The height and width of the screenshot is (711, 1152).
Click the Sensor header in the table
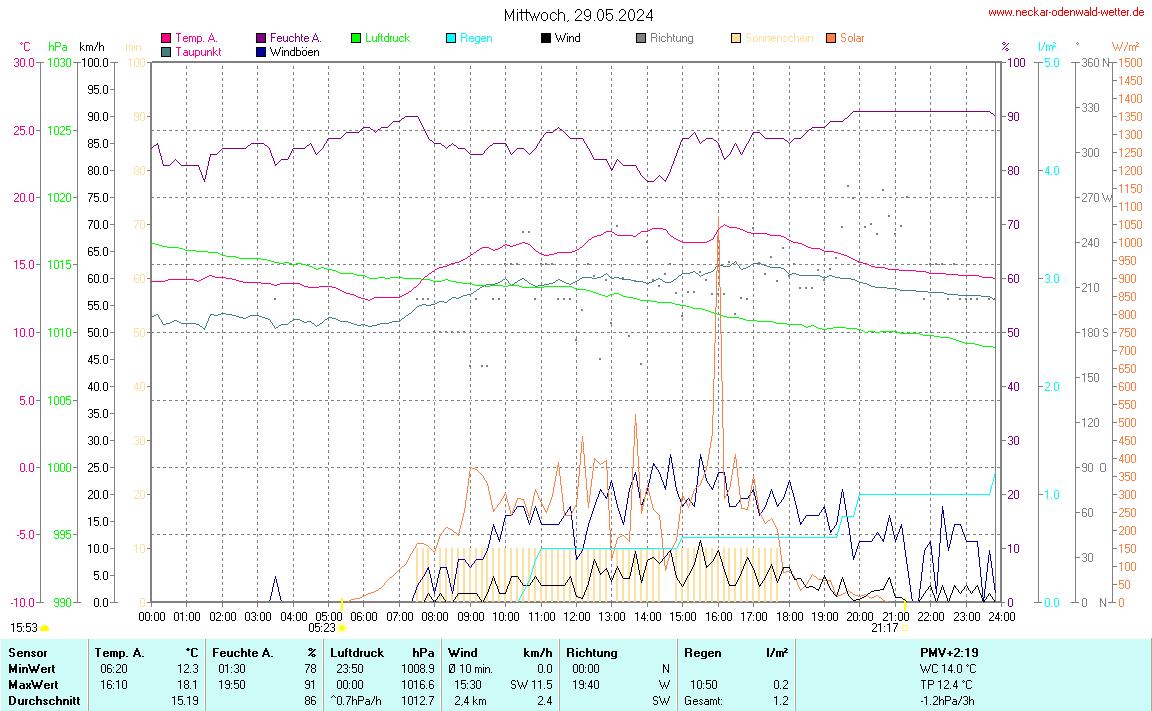pos(27,652)
